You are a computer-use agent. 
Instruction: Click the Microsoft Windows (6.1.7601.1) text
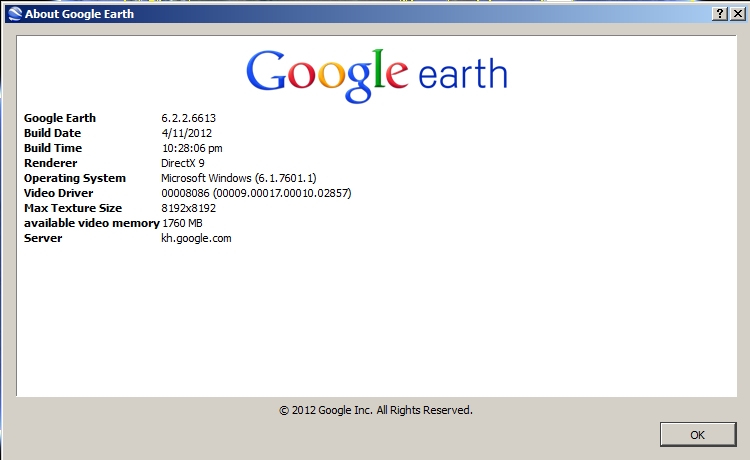coord(239,178)
